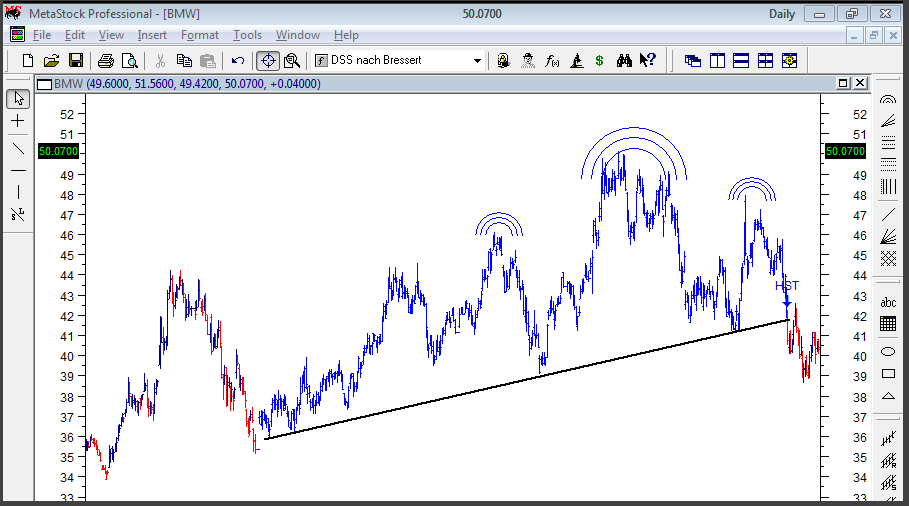
Task: Click the green dollar sign icon
Action: (x=599, y=60)
